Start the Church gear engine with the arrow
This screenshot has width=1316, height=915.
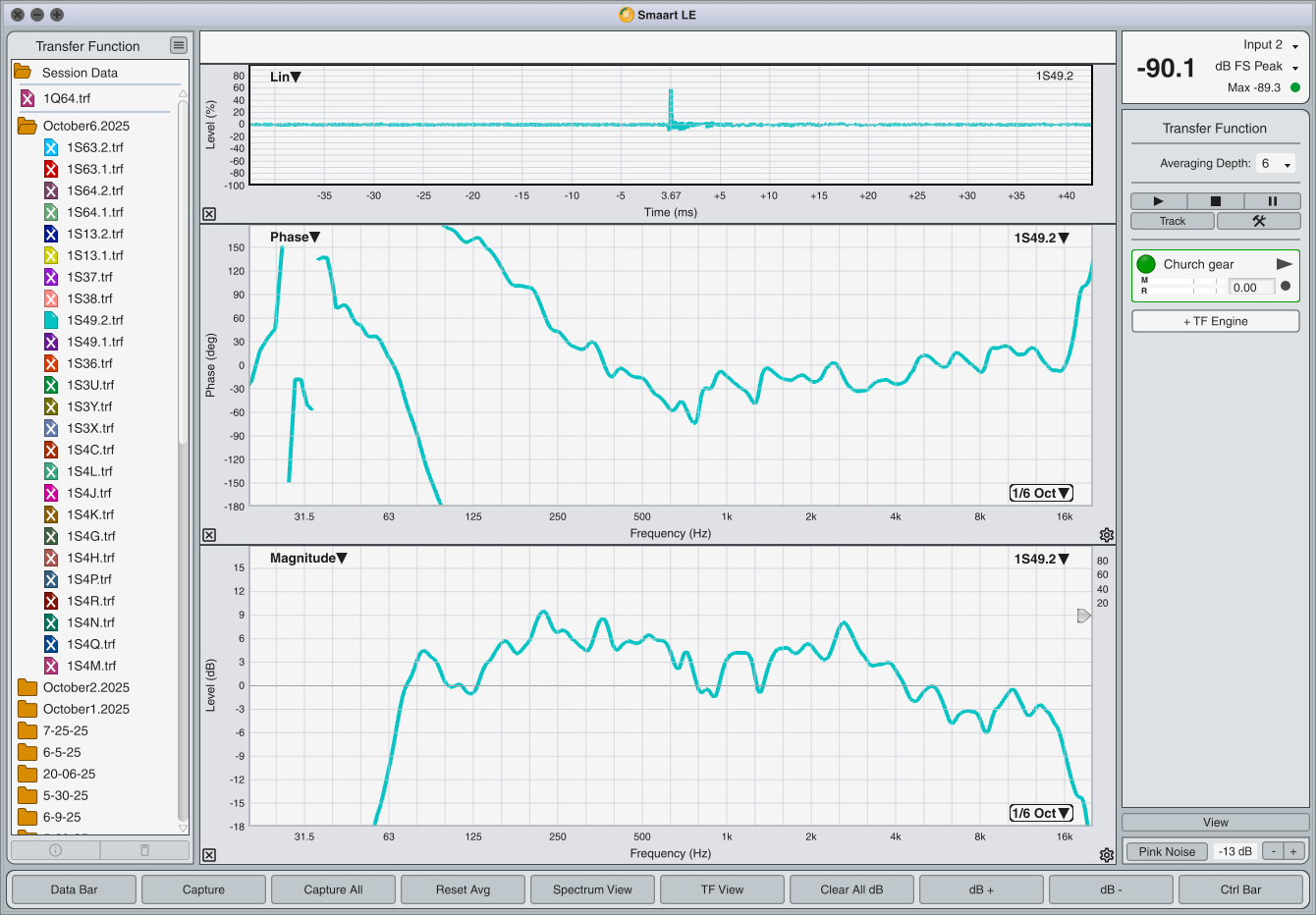pyautogui.click(x=1284, y=264)
